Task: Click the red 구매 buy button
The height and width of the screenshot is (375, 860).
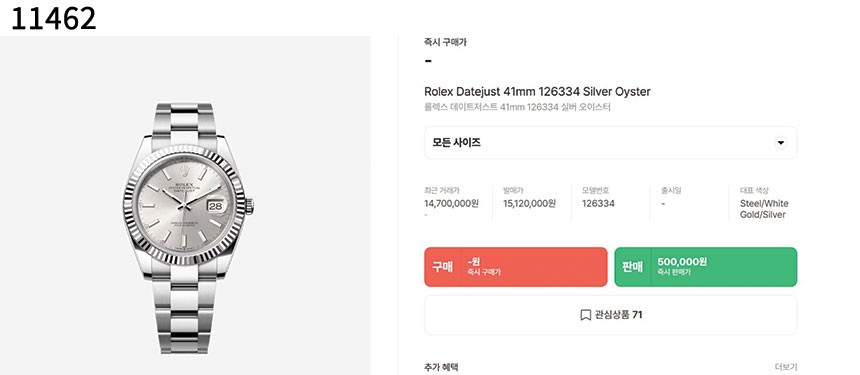Action: (516, 267)
